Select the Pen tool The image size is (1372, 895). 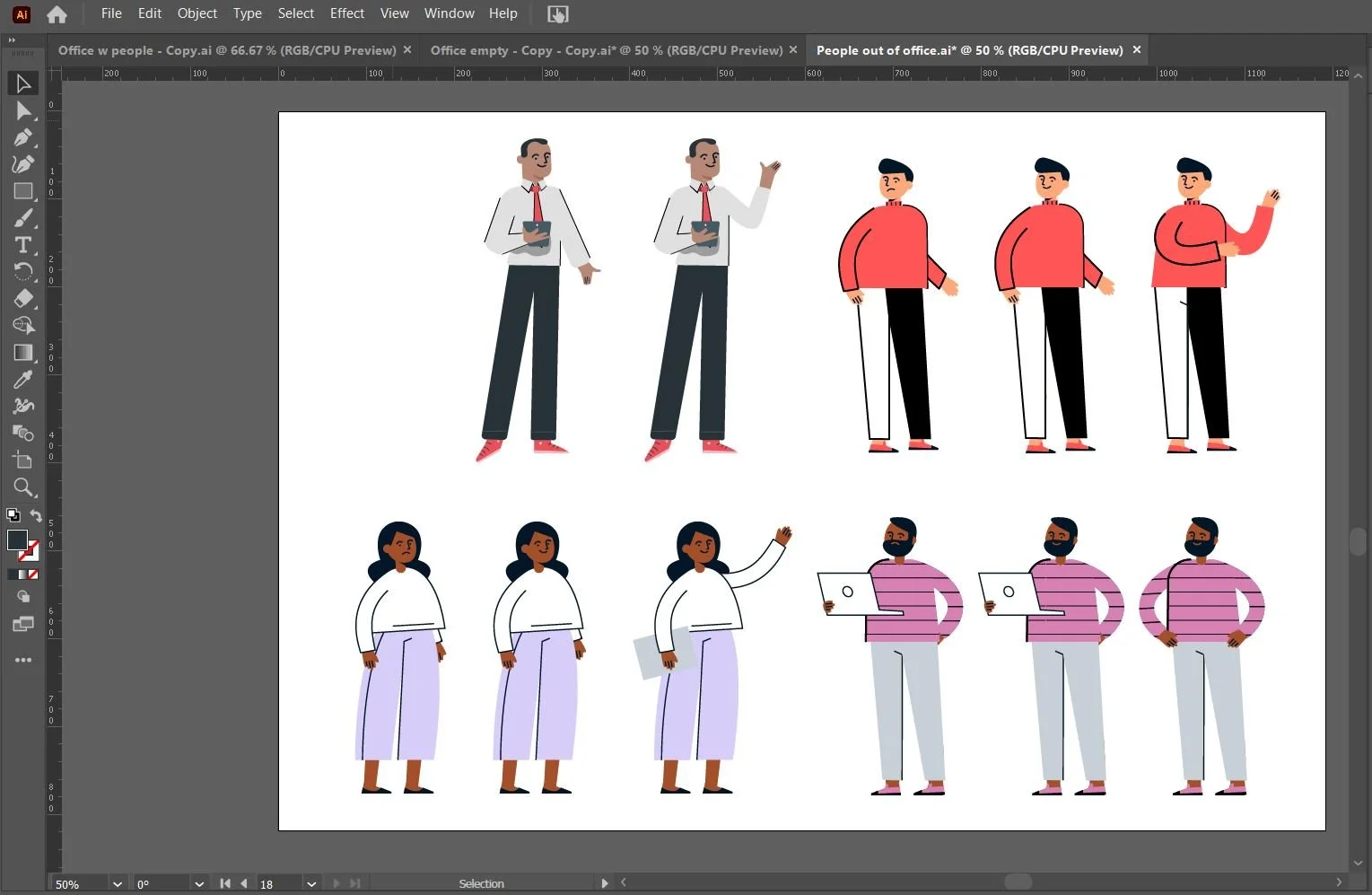click(23, 137)
